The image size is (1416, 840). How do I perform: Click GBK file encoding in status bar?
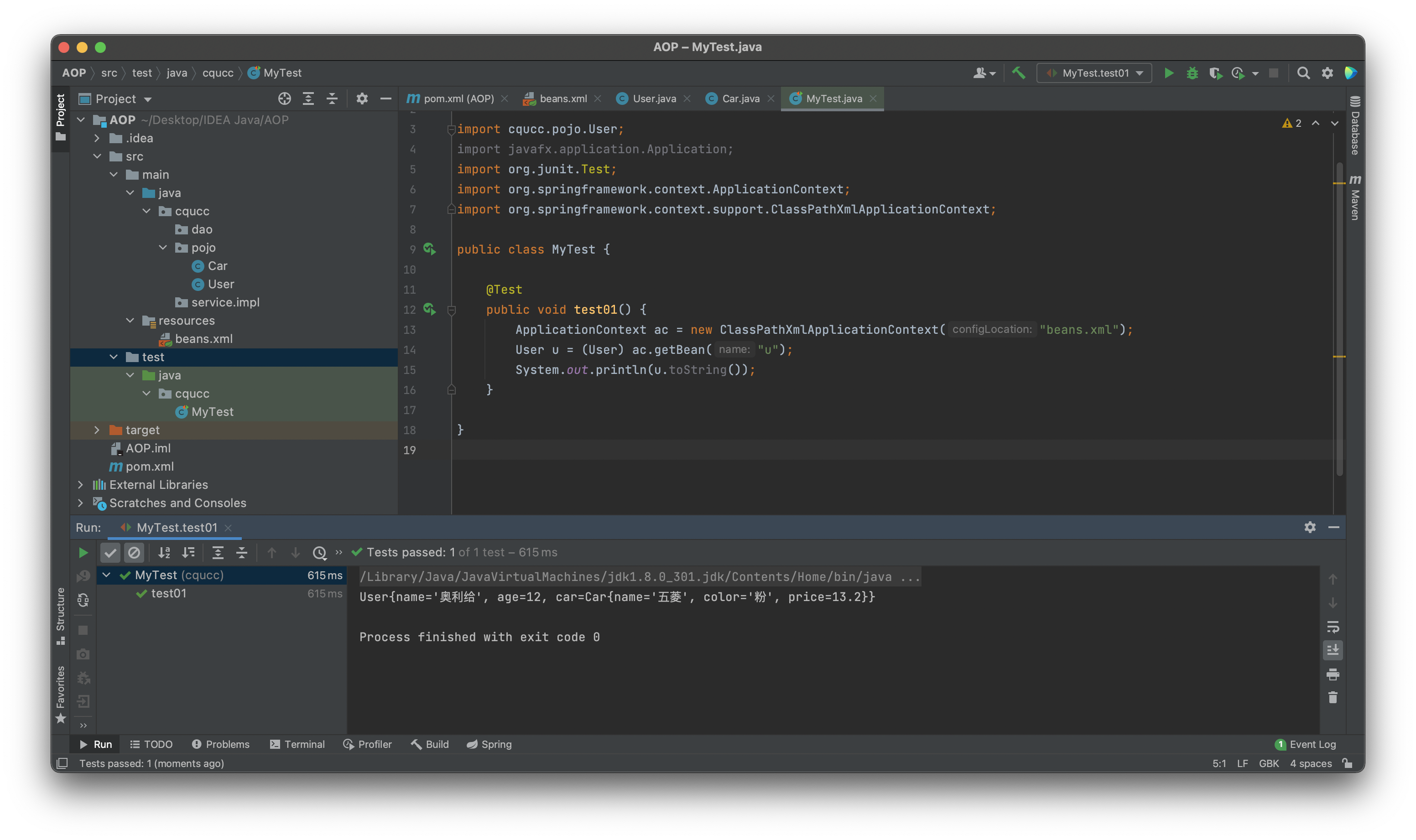1268,763
